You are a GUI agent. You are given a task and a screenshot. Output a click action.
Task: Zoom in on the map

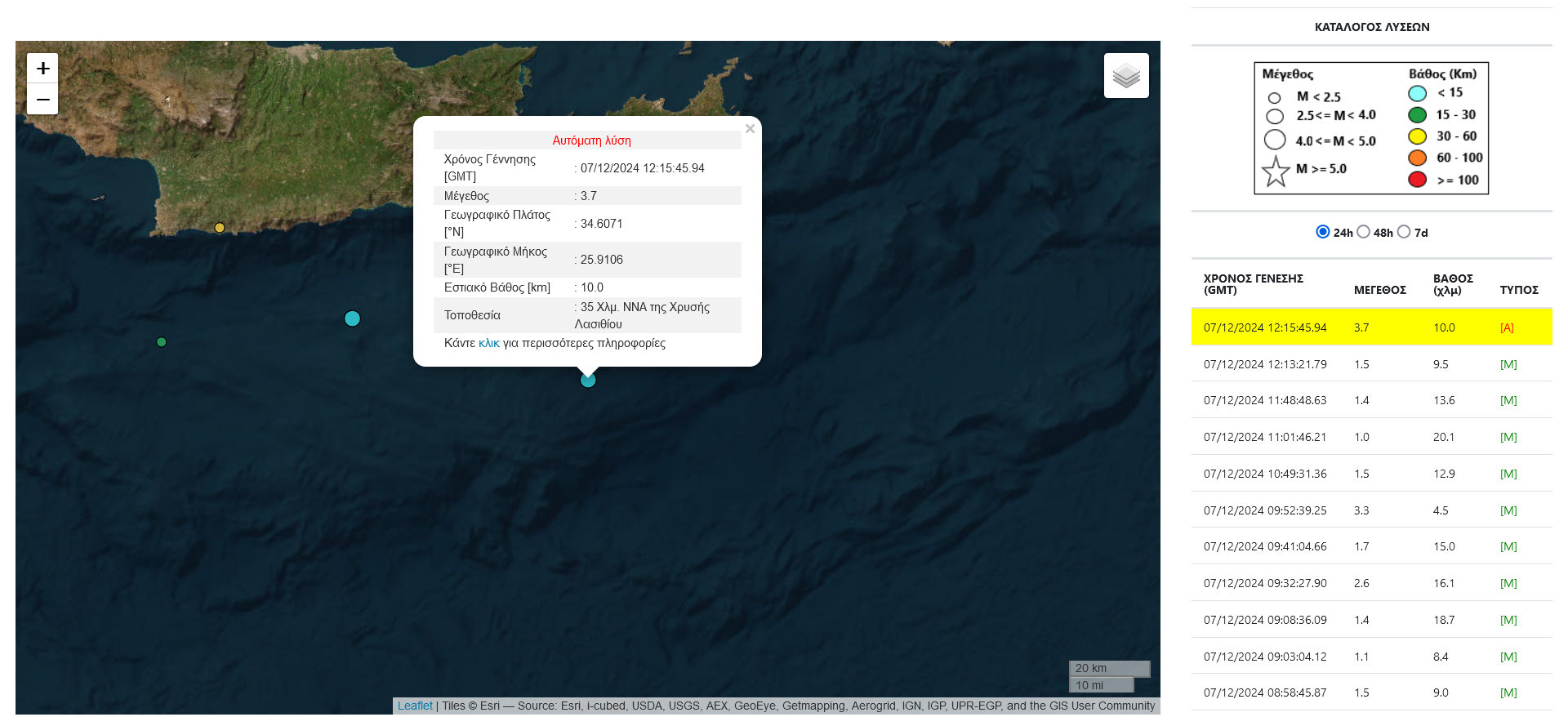(42, 69)
